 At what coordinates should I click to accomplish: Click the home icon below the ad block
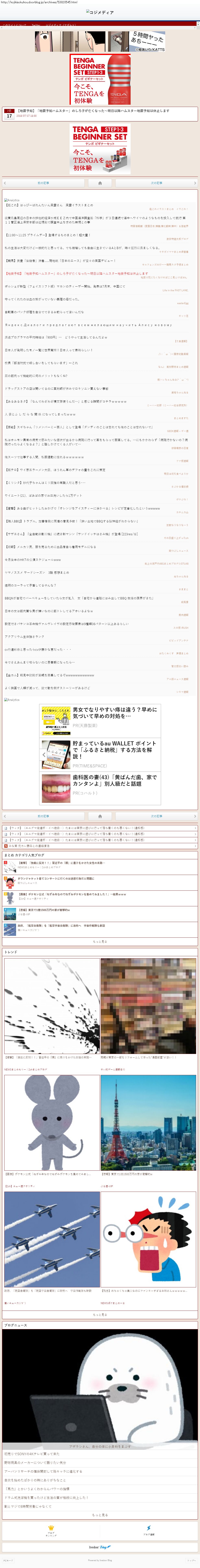(100, 816)
